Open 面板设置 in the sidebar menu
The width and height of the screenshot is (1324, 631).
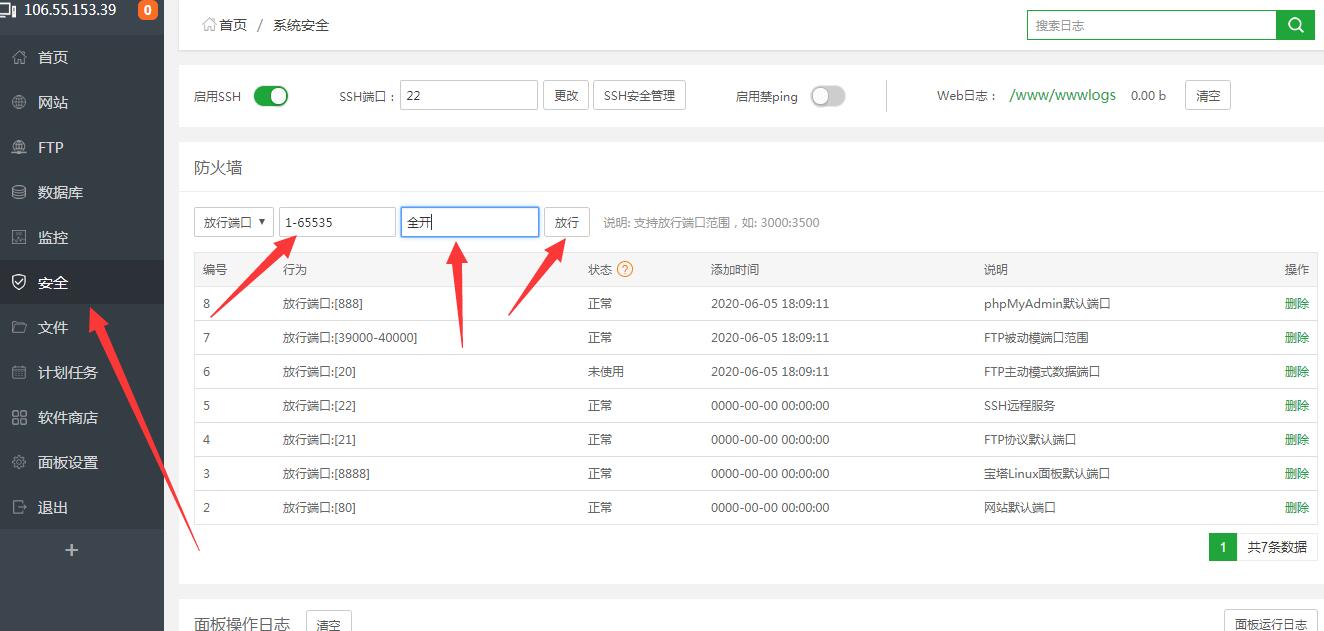67,462
